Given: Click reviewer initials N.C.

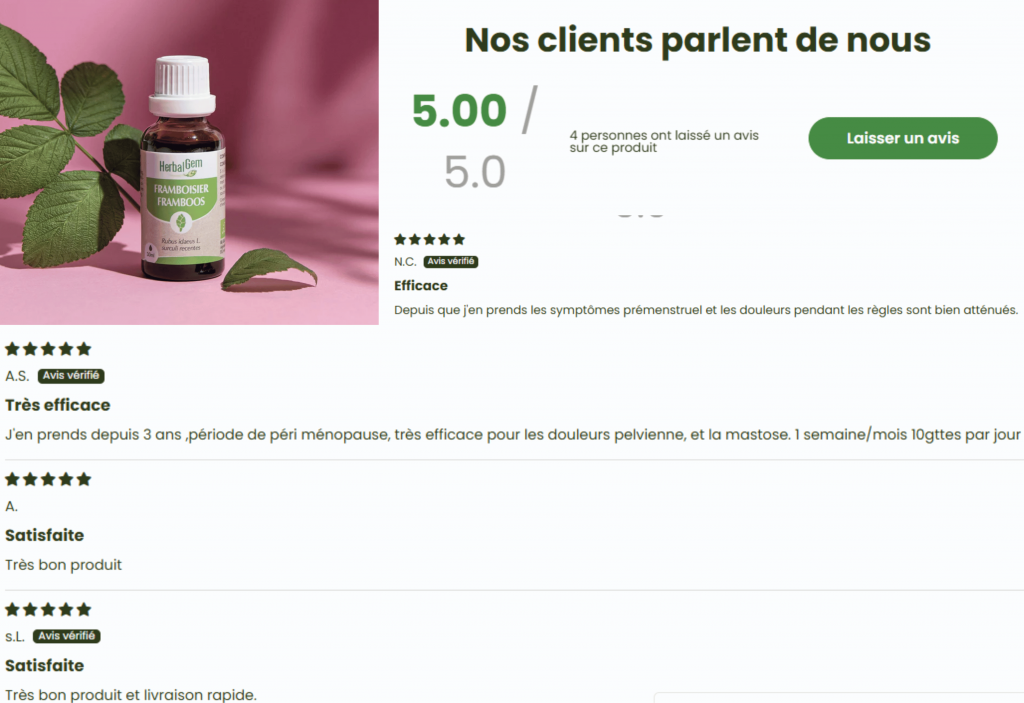Looking at the screenshot, I should click(x=405, y=262).
